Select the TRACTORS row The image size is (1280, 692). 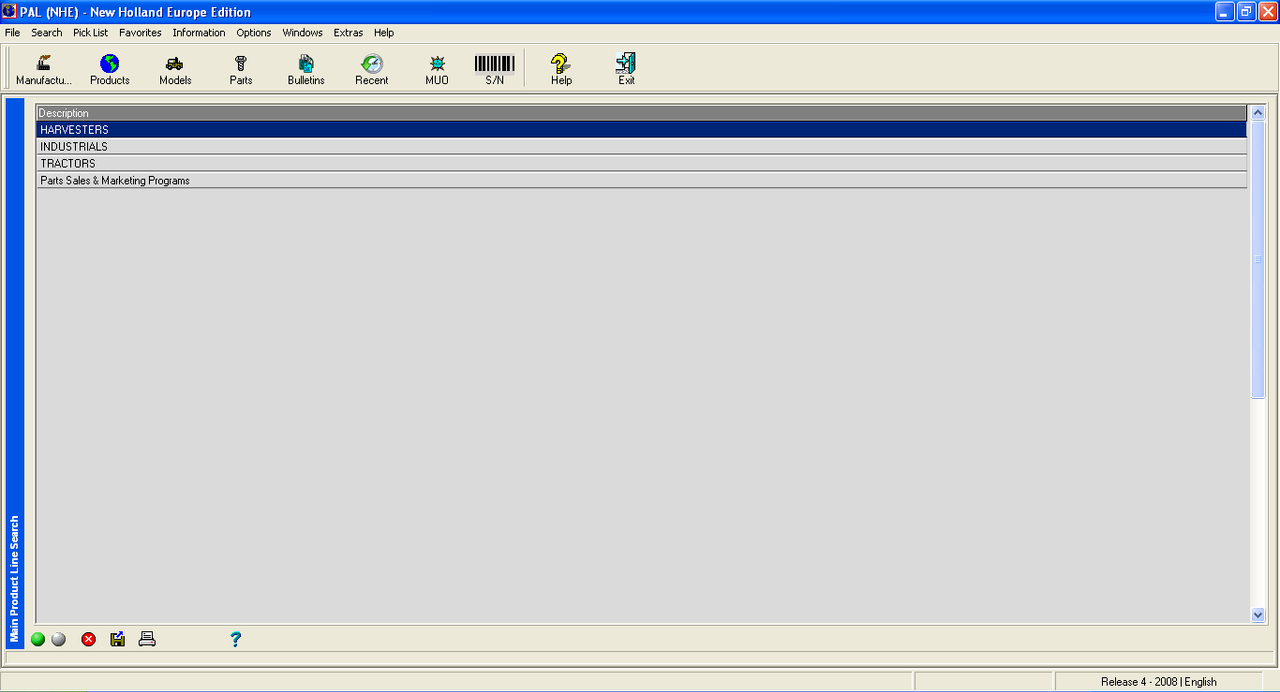coord(641,163)
